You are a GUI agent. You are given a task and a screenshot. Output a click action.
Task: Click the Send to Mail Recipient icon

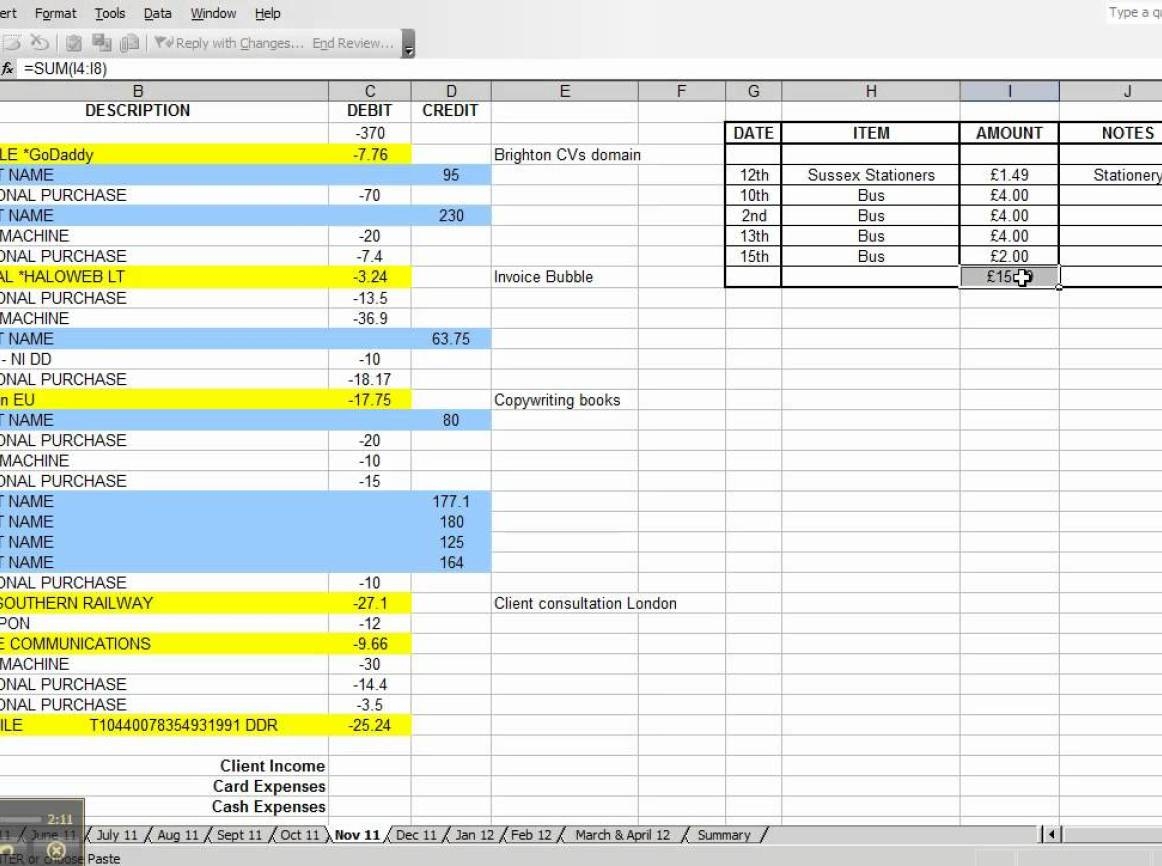point(128,44)
